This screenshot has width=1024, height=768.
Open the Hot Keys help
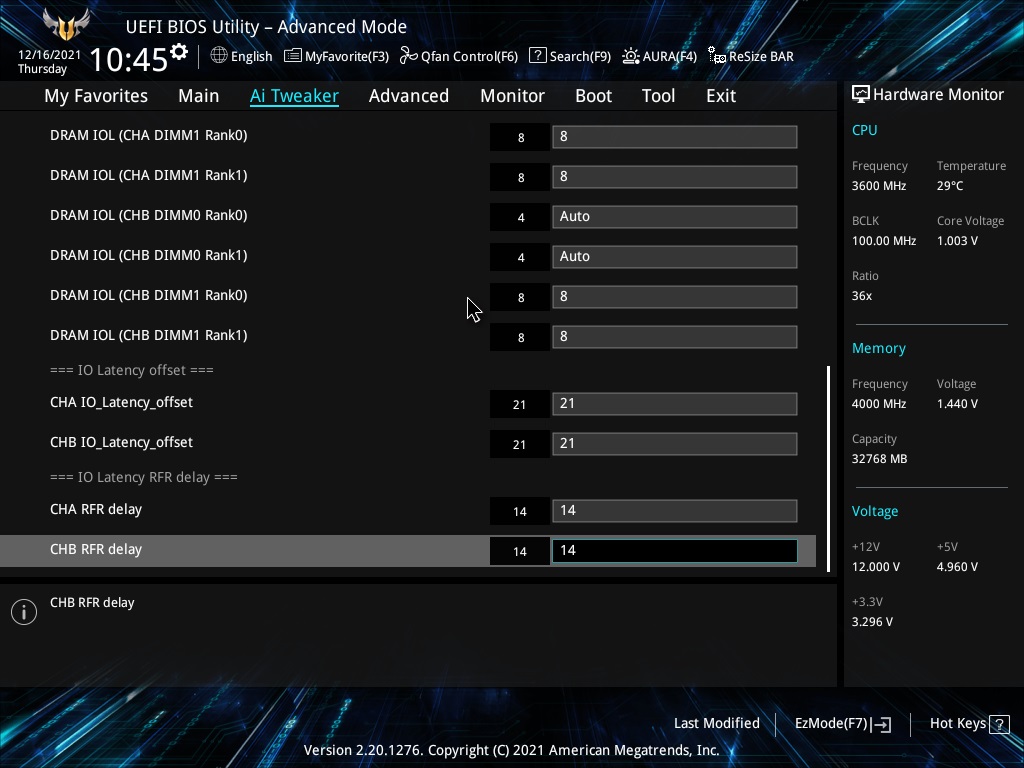coord(957,724)
